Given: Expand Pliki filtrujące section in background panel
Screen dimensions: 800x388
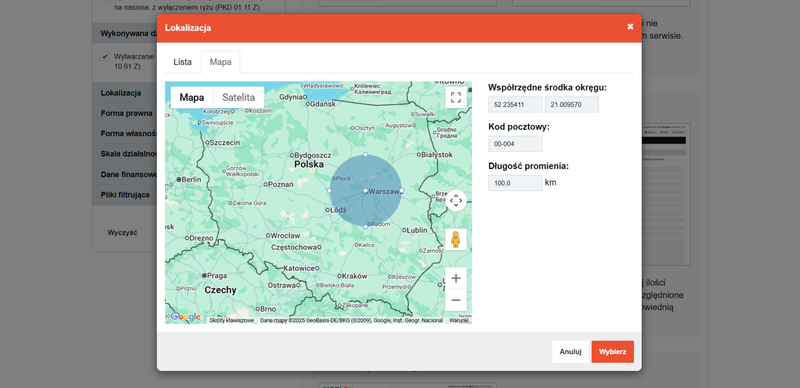Looking at the screenshot, I should click(124, 195).
